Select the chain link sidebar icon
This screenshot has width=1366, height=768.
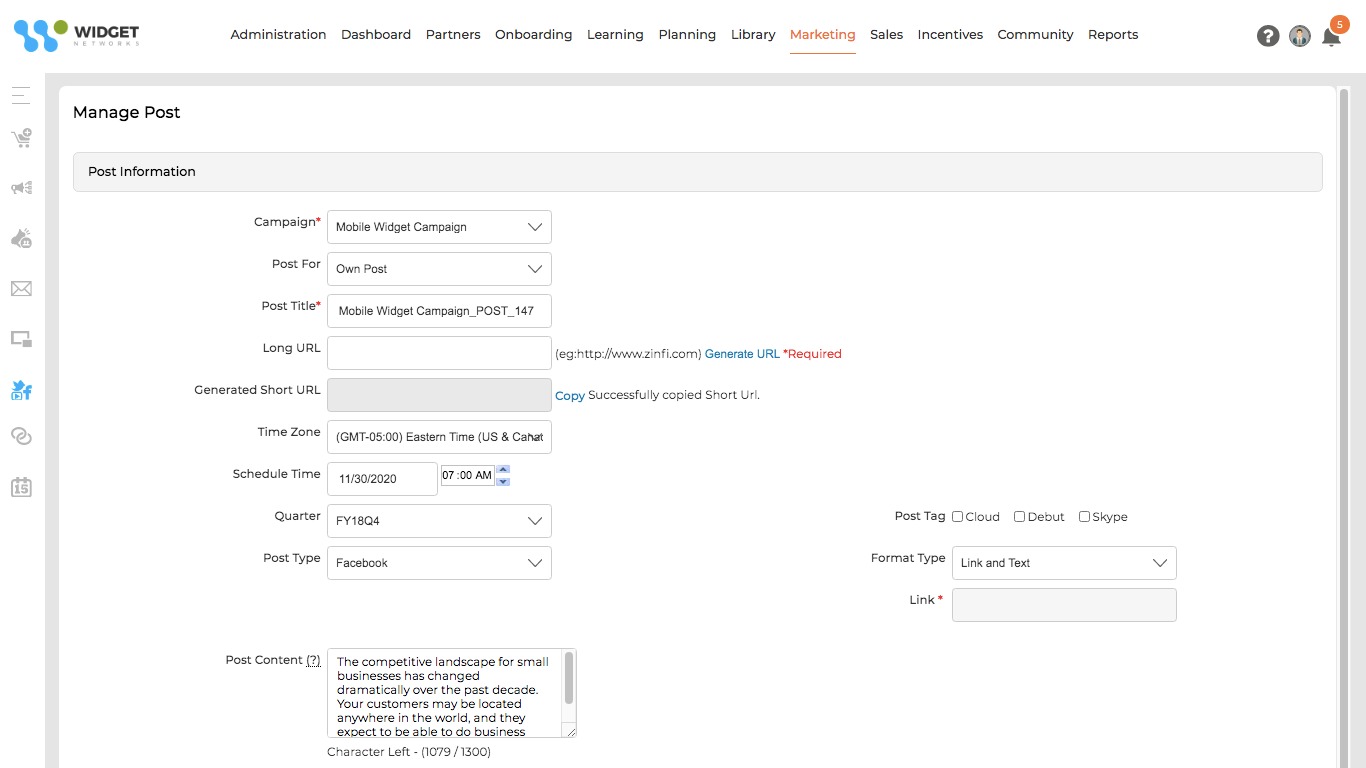[21, 436]
